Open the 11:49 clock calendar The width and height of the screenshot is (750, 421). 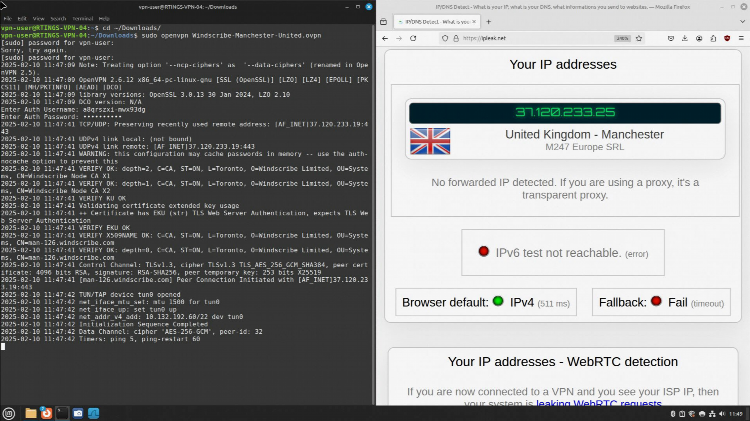[737, 414]
